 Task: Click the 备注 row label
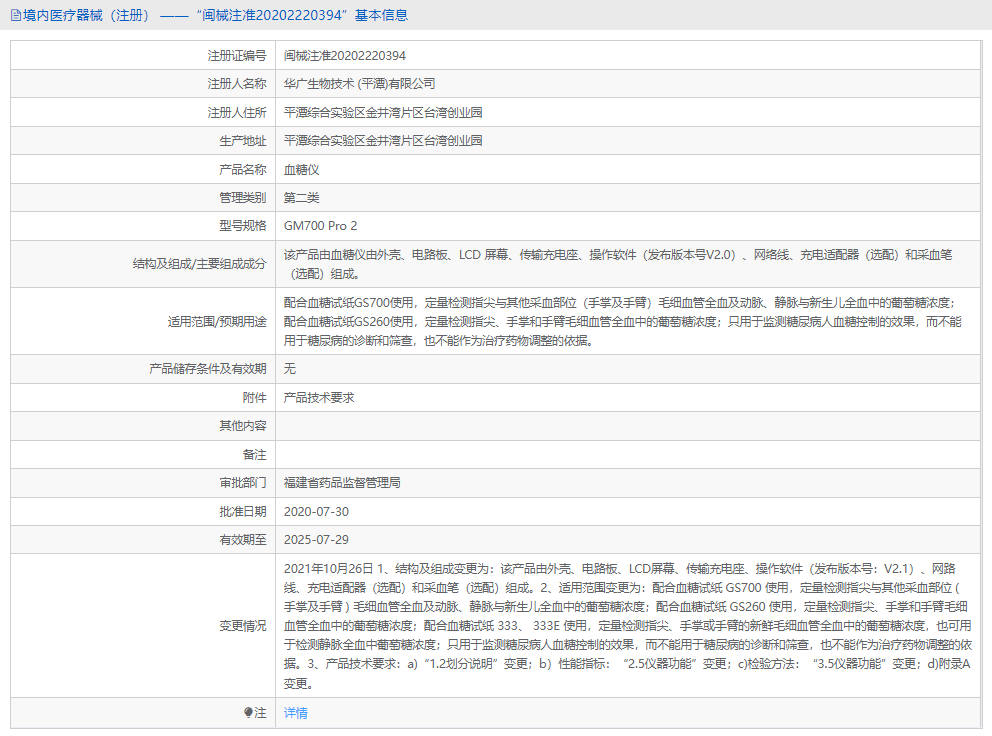tap(255, 454)
